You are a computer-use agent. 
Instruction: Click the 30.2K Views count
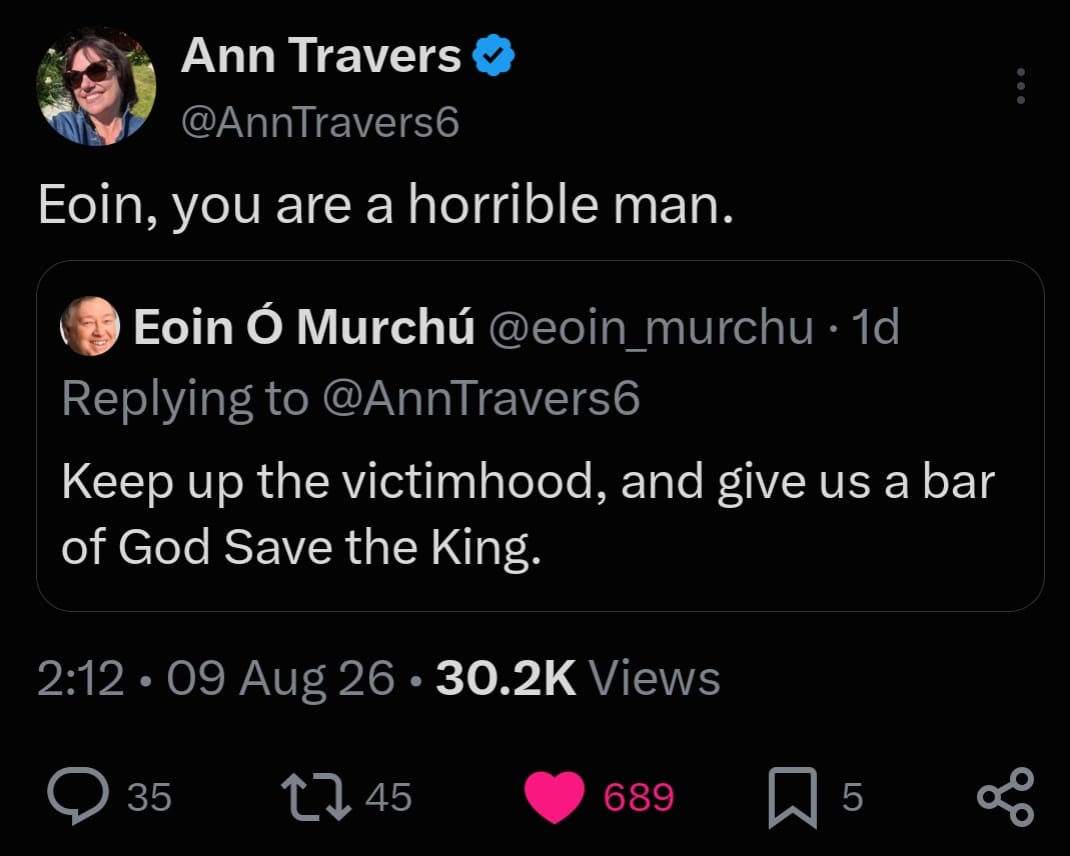click(x=578, y=679)
